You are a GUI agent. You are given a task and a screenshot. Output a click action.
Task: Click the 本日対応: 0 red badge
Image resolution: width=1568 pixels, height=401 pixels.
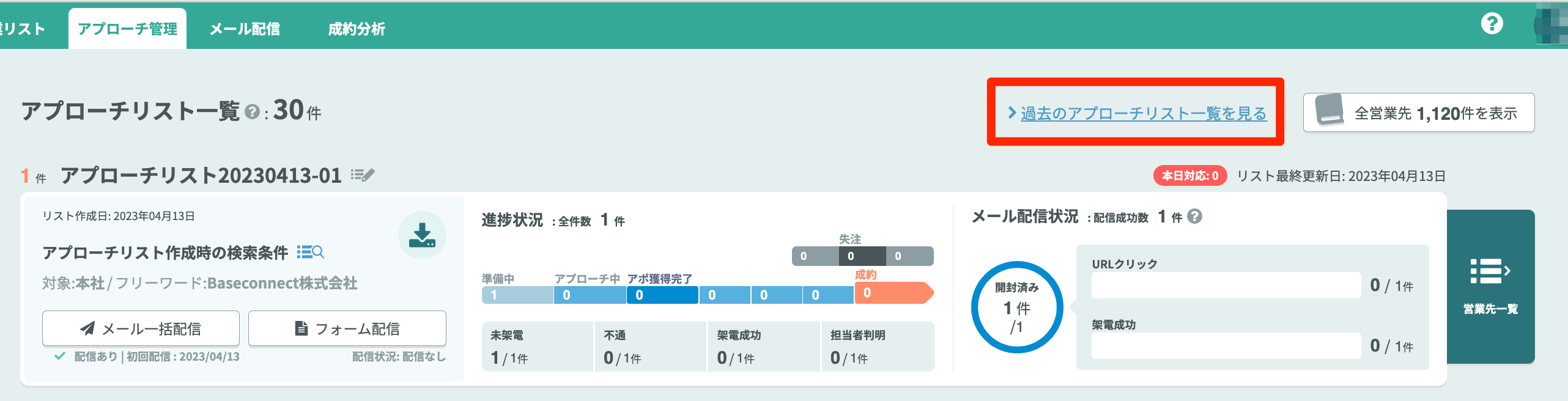coord(1190,175)
